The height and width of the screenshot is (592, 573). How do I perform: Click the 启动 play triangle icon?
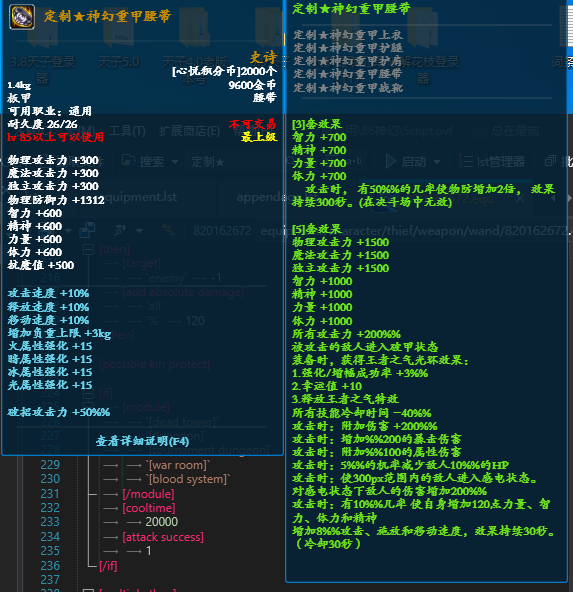point(390,162)
